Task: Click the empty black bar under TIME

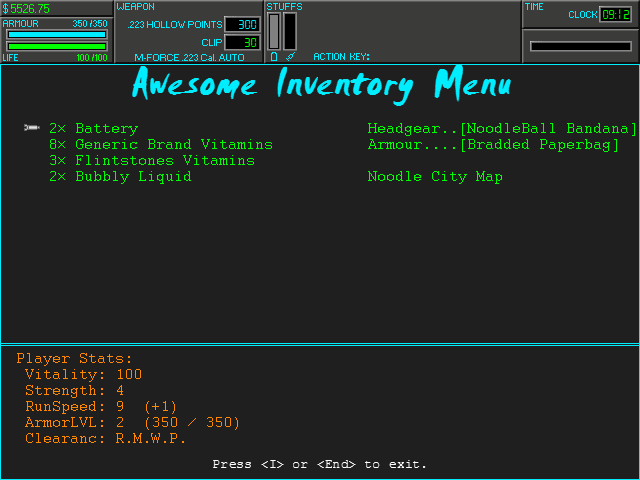Action: click(x=580, y=46)
